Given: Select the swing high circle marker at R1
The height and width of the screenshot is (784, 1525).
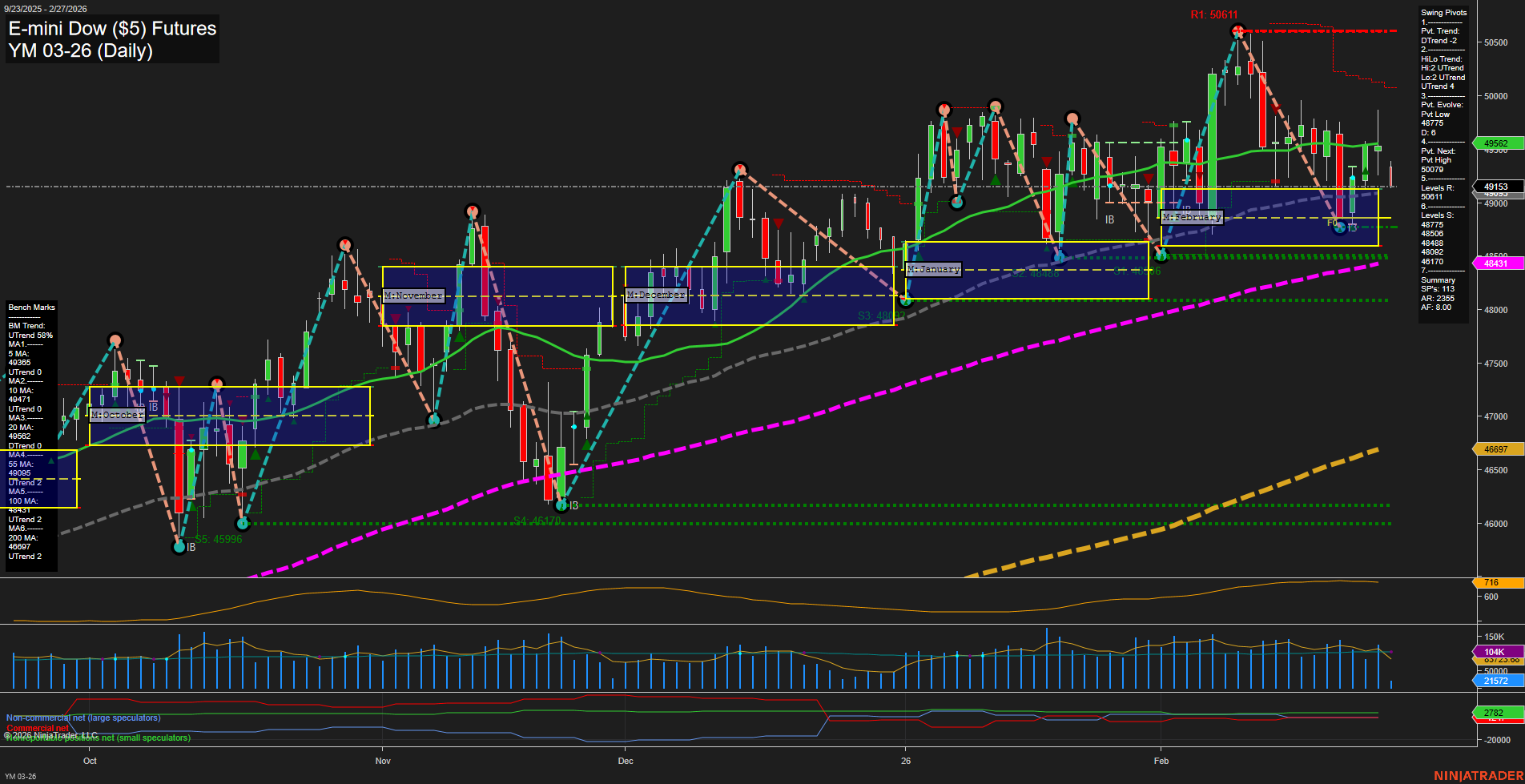Looking at the screenshot, I should (1237, 30).
